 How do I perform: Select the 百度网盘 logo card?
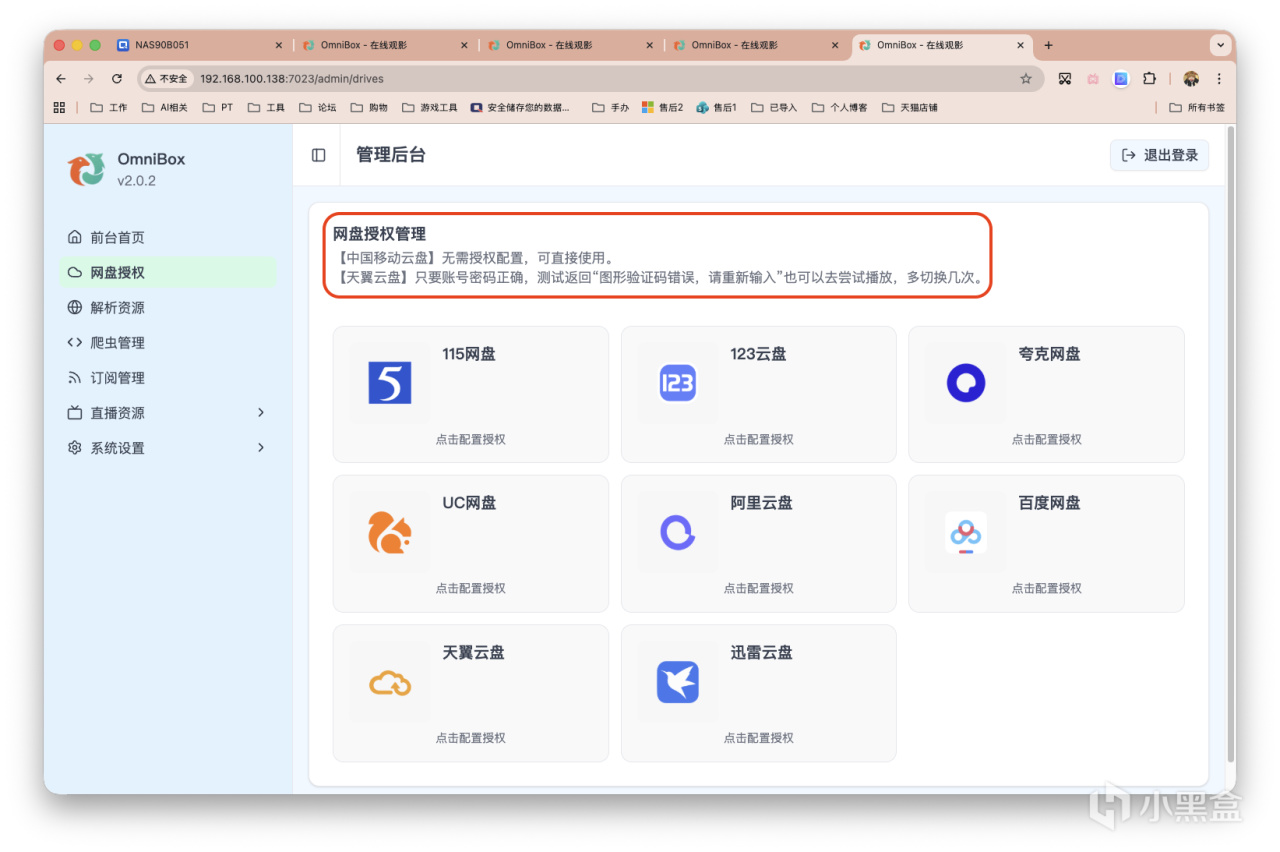click(x=1046, y=543)
